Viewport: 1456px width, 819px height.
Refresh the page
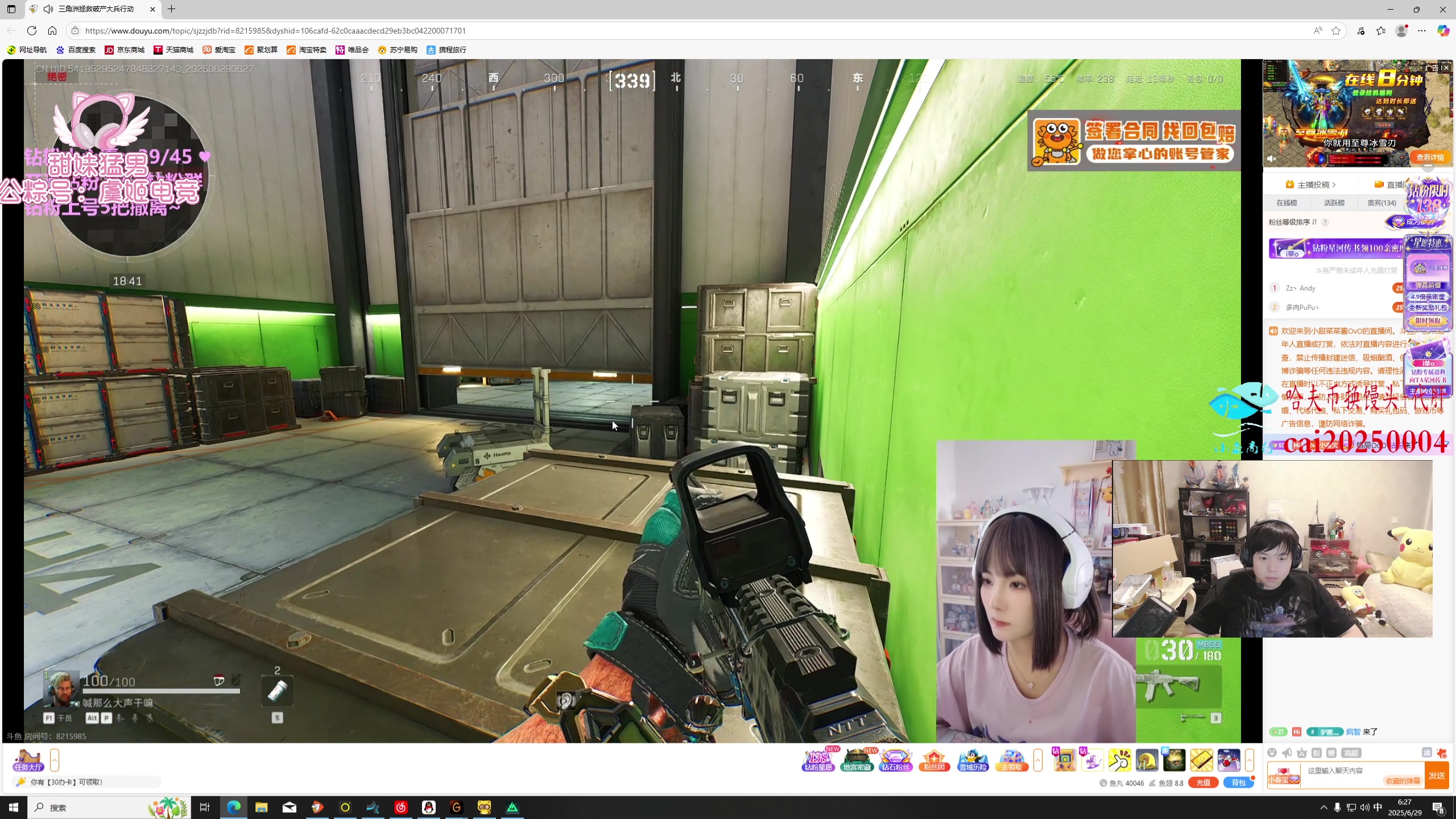(32, 31)
